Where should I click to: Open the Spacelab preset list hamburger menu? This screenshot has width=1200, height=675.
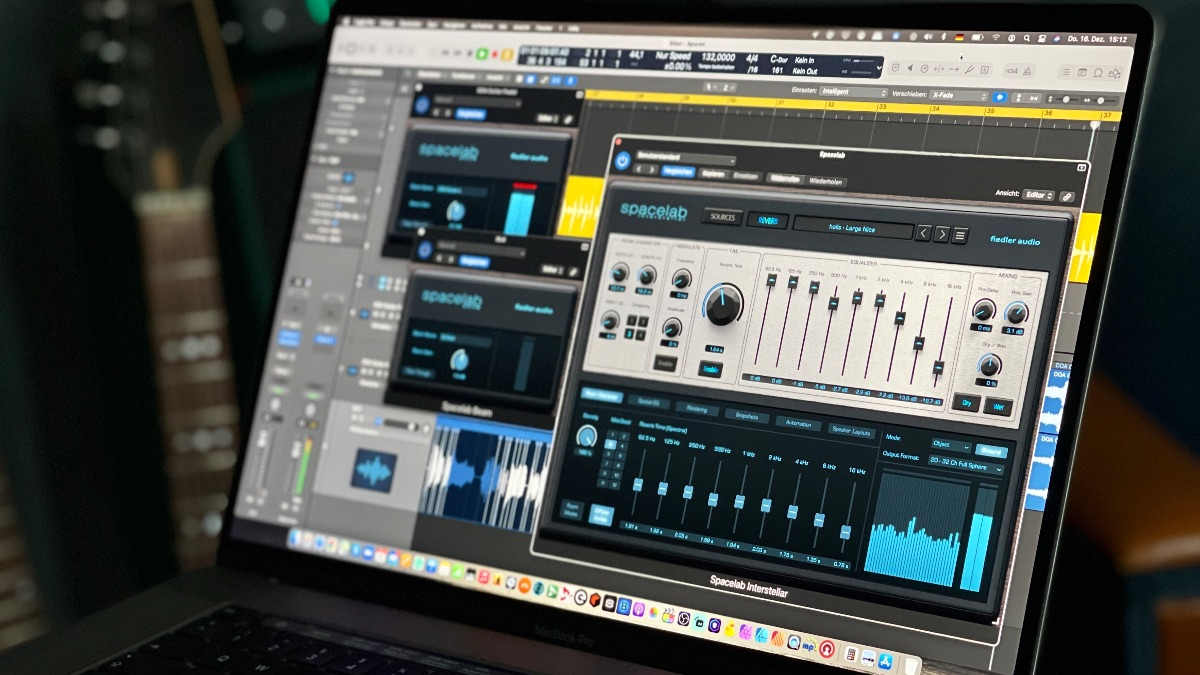click(960, 236)
